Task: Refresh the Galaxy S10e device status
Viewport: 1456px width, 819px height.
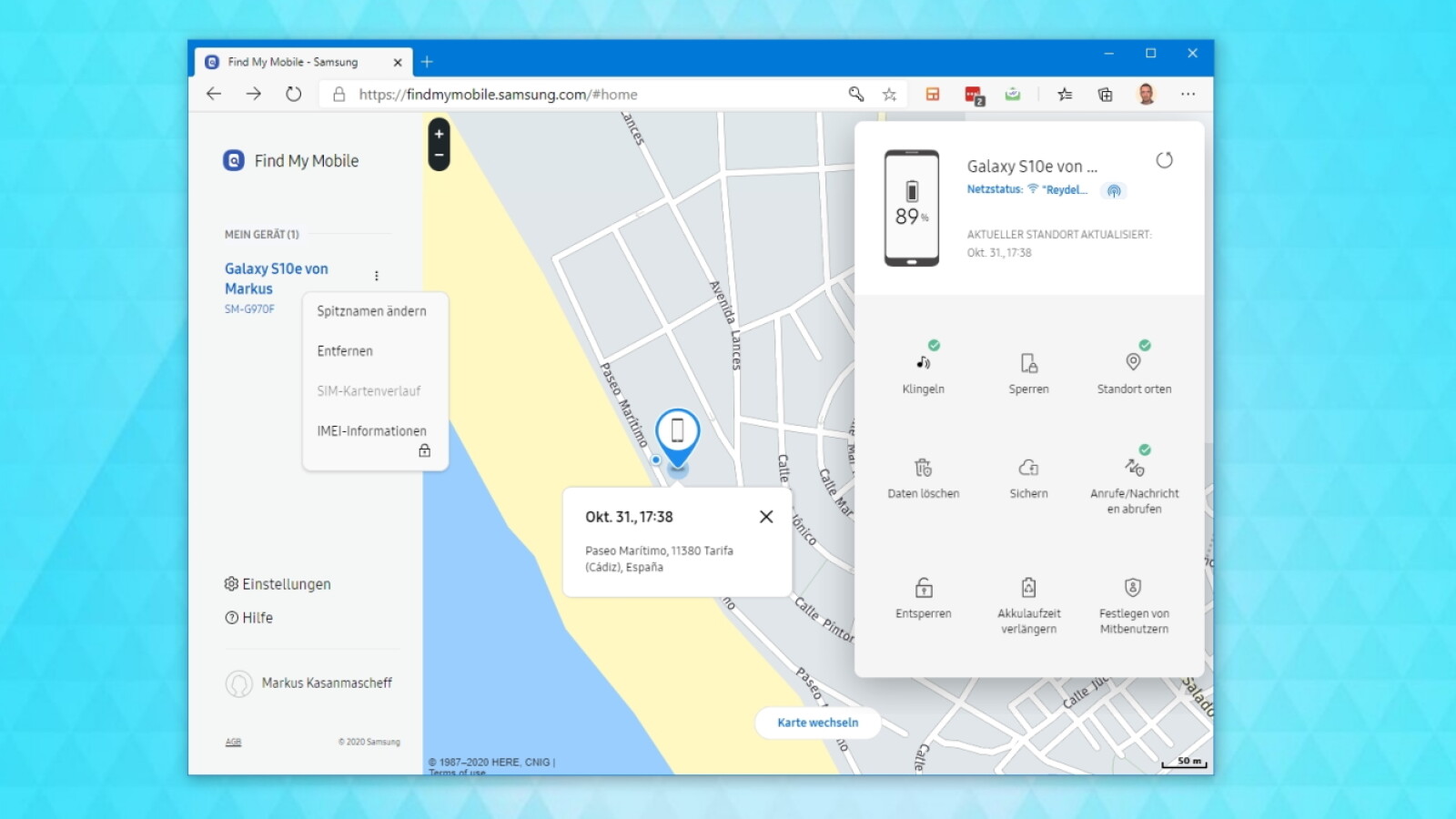Action: pyautogui.click(x=1164, y=161)
